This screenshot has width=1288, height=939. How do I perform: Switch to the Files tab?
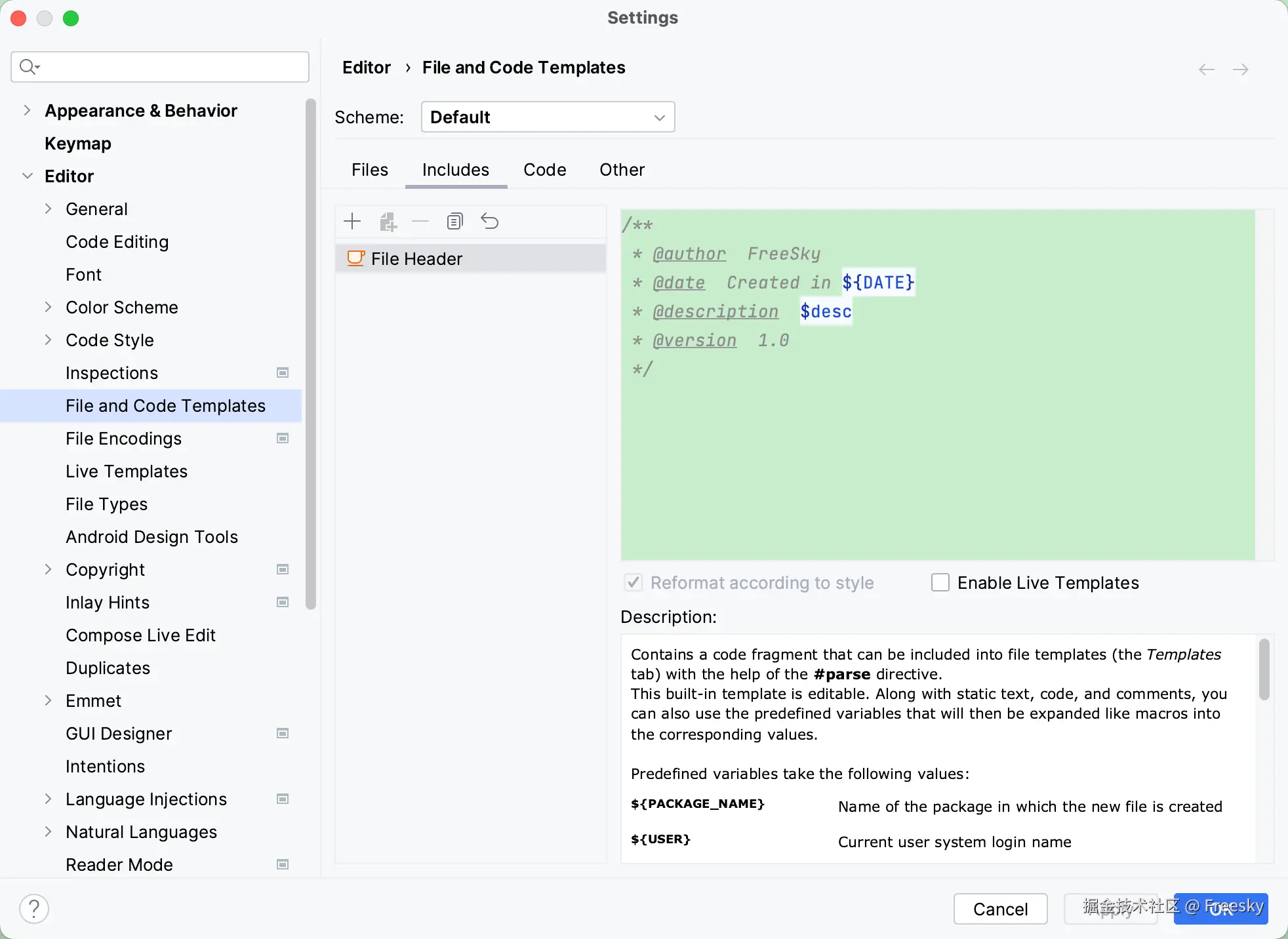369,170
